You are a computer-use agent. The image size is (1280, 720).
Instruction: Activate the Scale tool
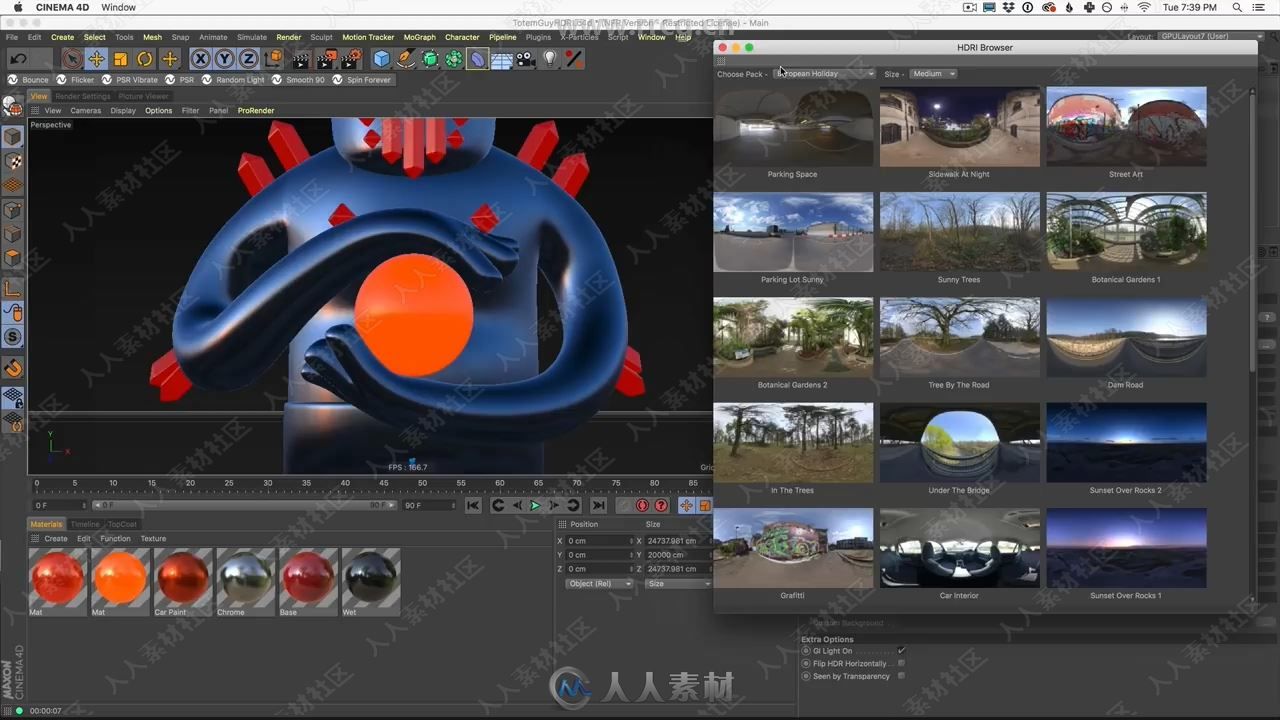click(x=120, y=59)
